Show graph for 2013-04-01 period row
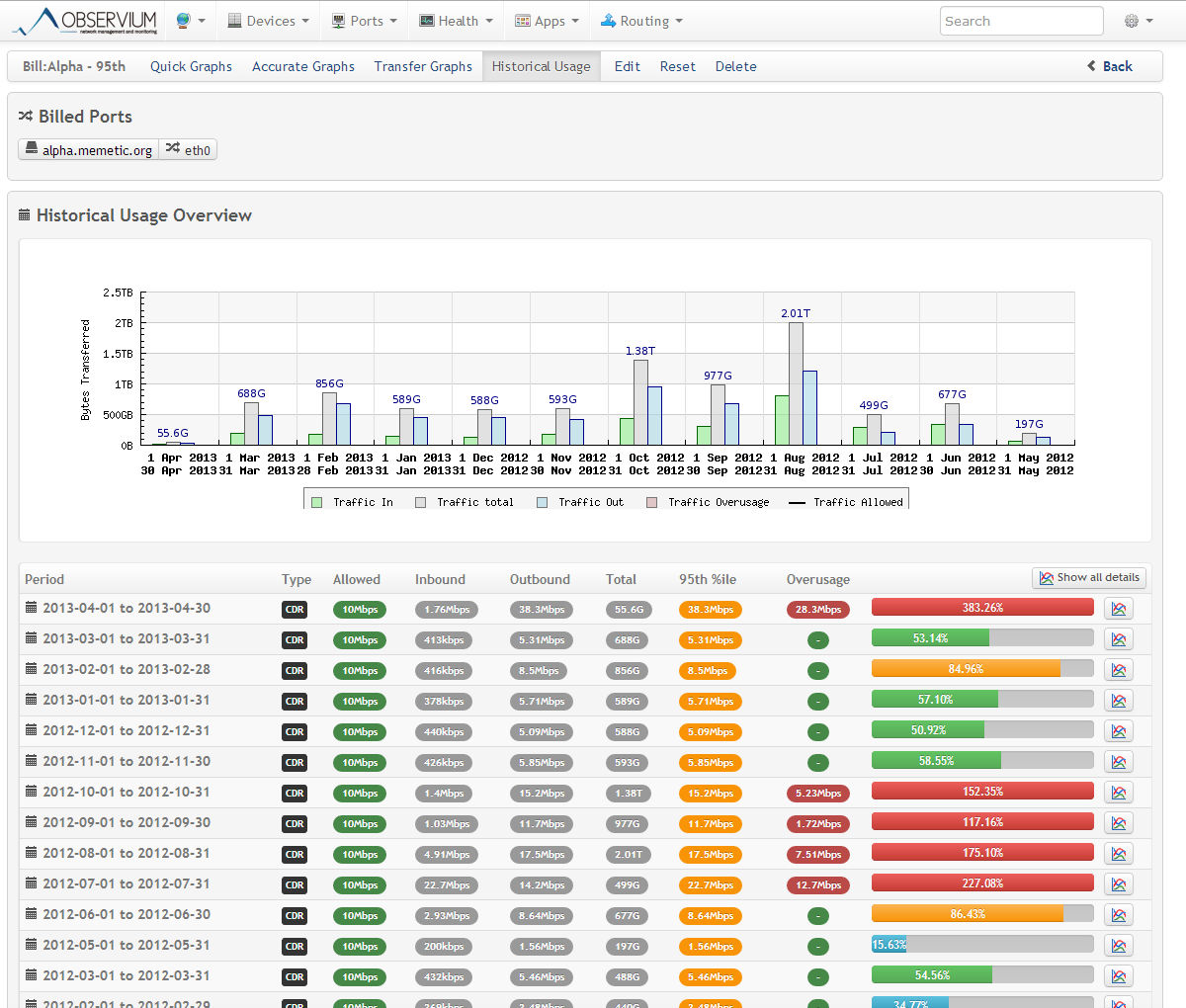Viewport: 1186px width, 1008px height. pyautogui.click(x=1118, y=609)
